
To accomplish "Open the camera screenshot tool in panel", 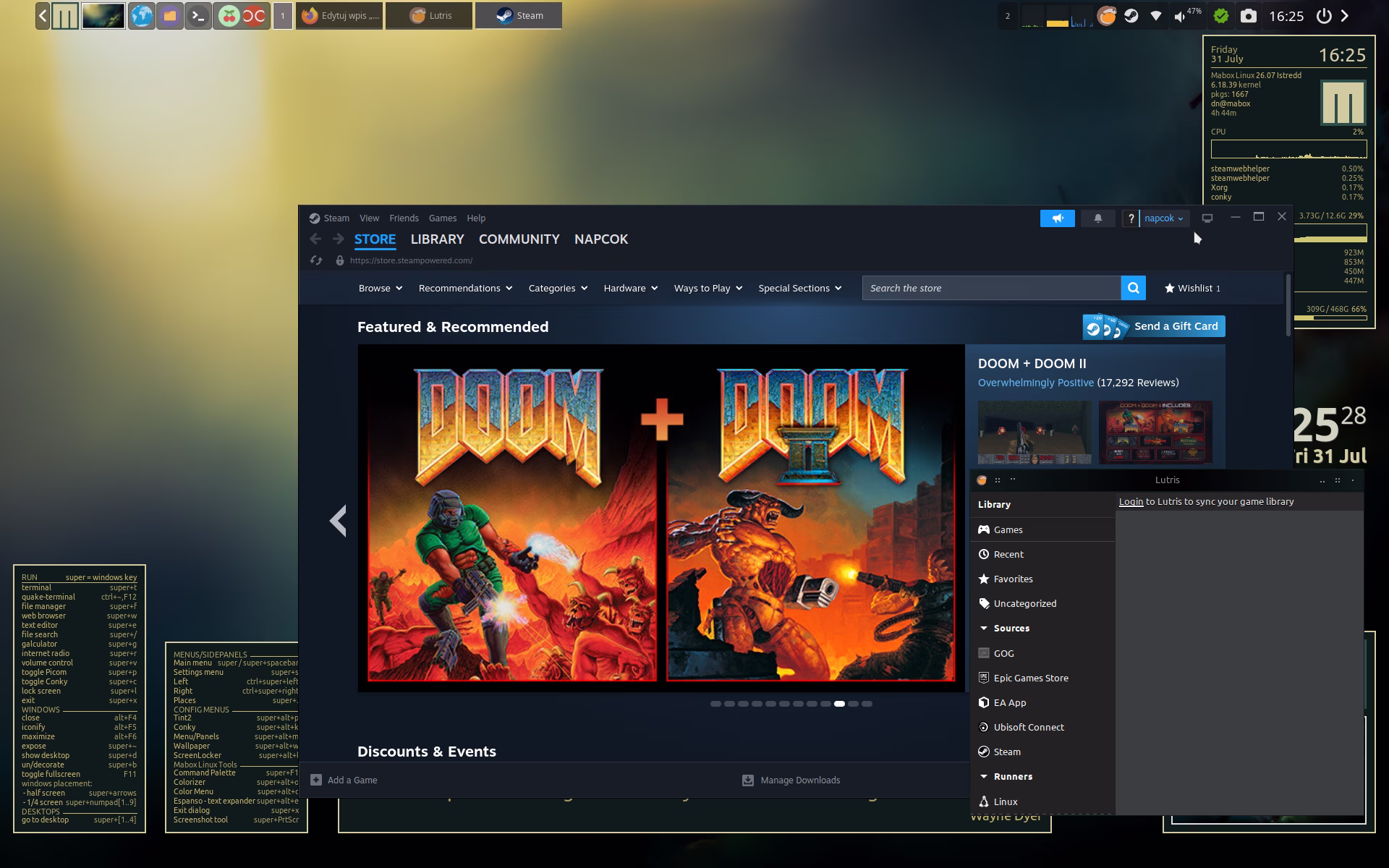I will (x=1249, y=16).
